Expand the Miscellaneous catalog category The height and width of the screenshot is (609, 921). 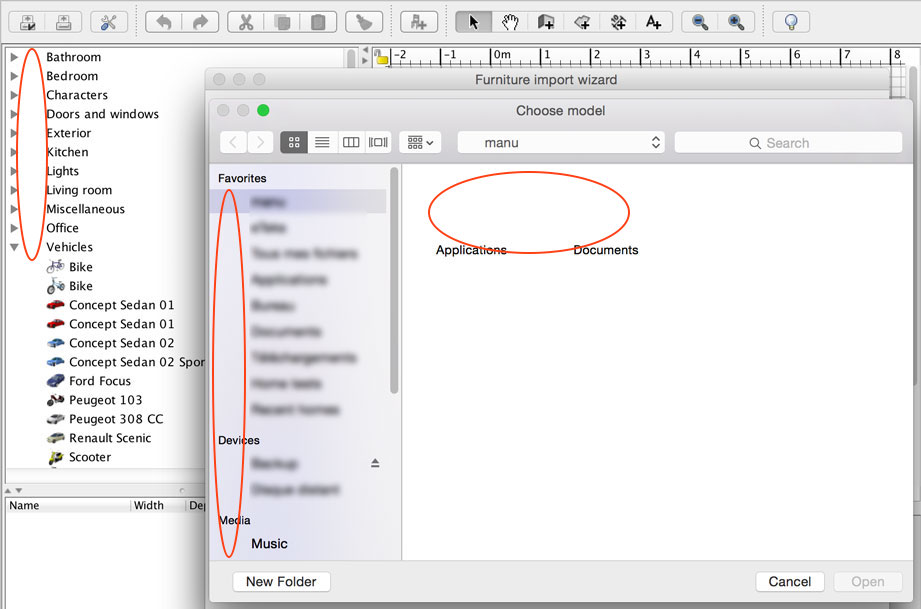click(14, 208)
